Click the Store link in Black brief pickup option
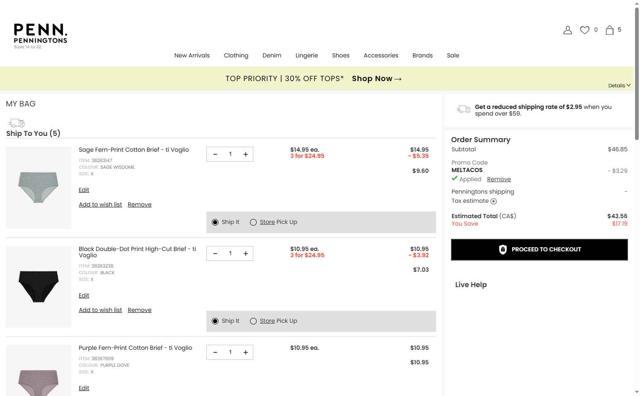This screenshot has width=640, height=396. point(267,321)
